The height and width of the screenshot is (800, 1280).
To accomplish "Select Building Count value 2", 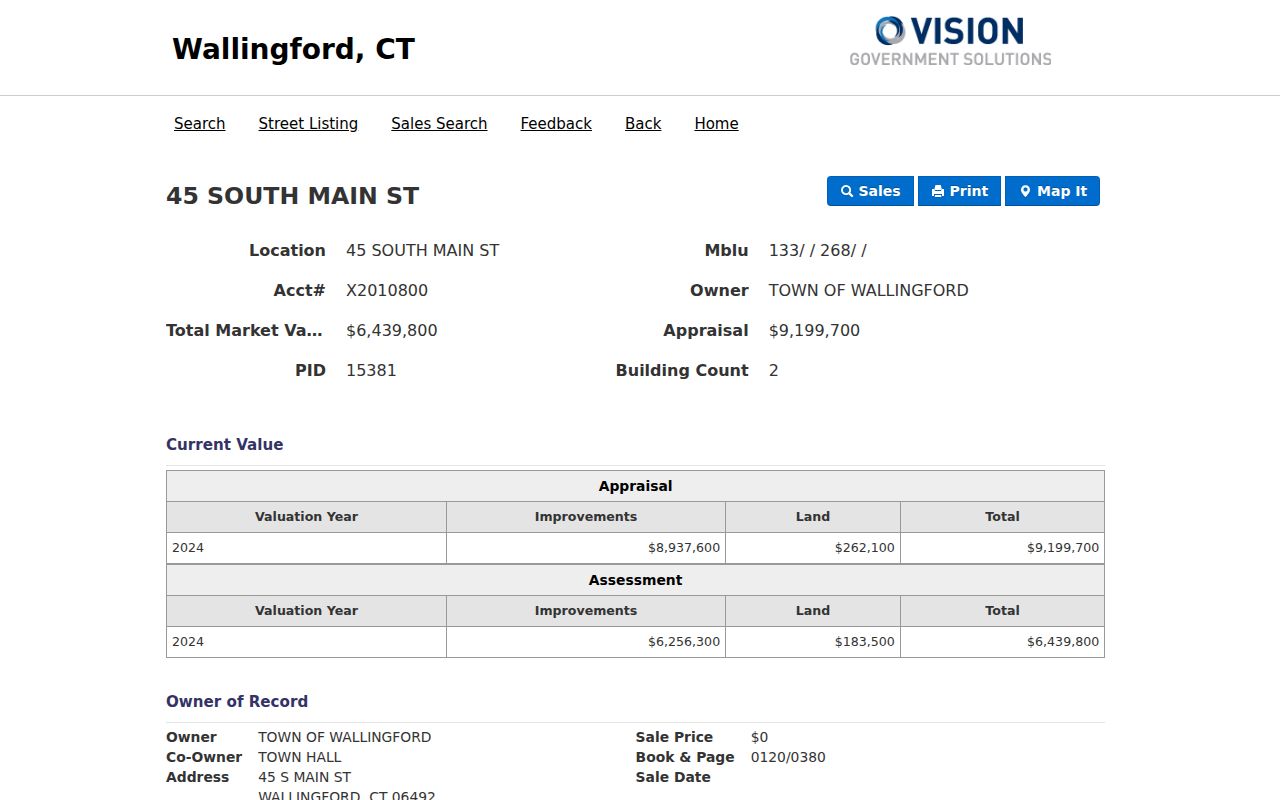I will pyautogui.click(x=774, y=370).
